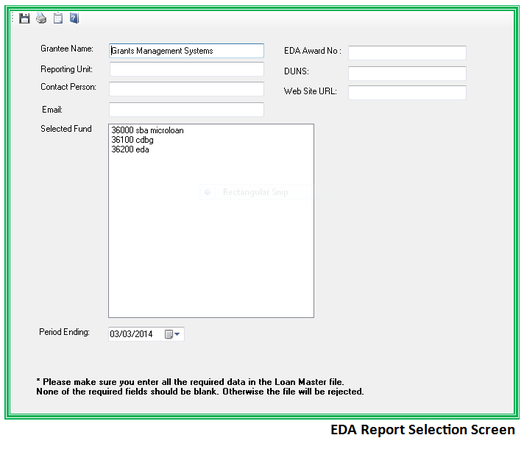Click the Save floppy disk icon

24,18
